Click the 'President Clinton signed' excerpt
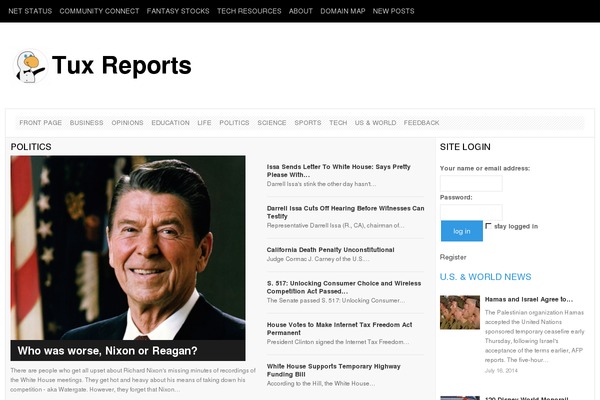 (x=338, y=342)
